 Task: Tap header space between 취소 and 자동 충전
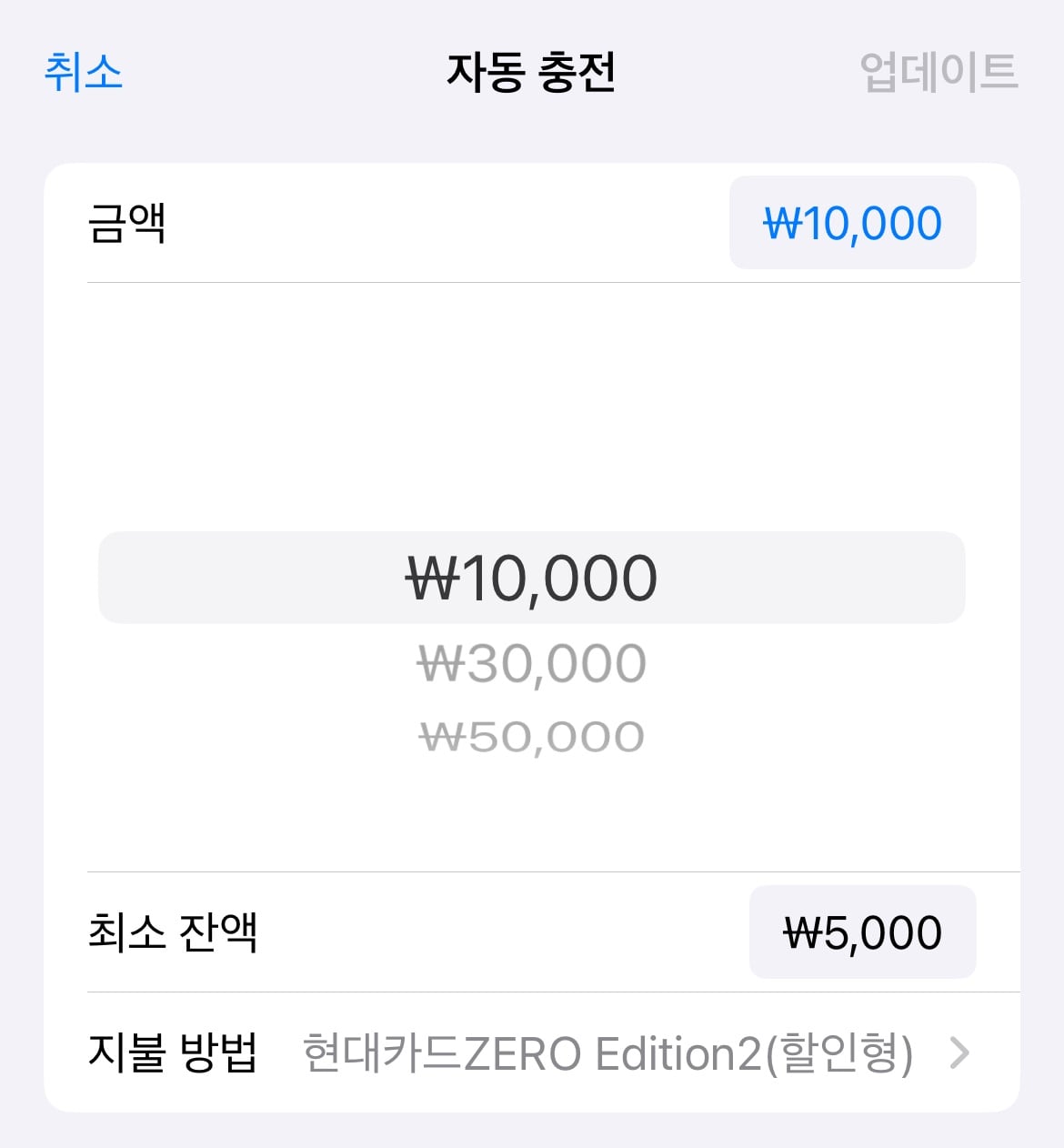282,72
